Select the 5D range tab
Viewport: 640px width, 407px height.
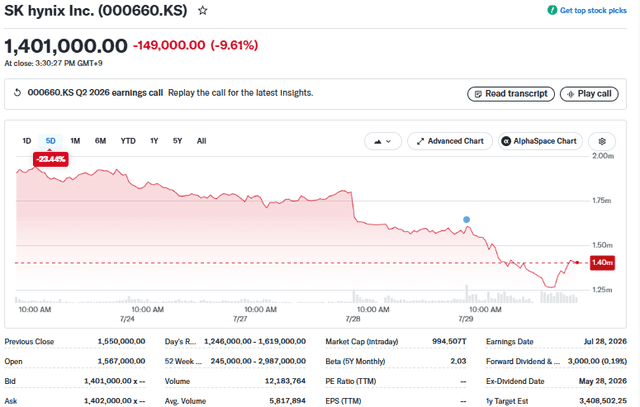tap(51, 141)
